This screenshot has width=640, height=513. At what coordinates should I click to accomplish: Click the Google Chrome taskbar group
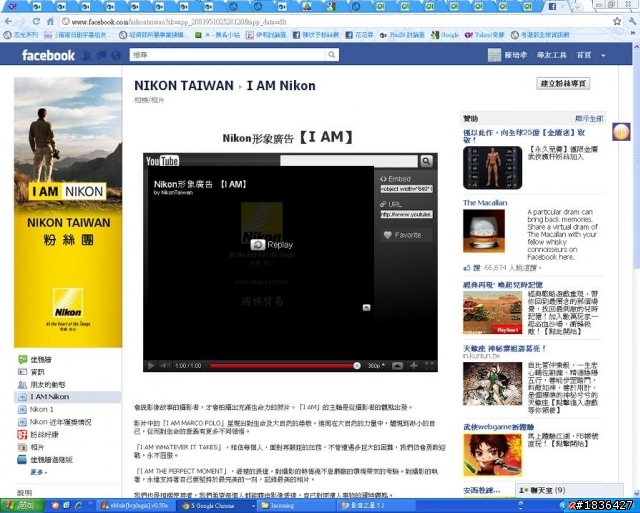click(216, 506)
